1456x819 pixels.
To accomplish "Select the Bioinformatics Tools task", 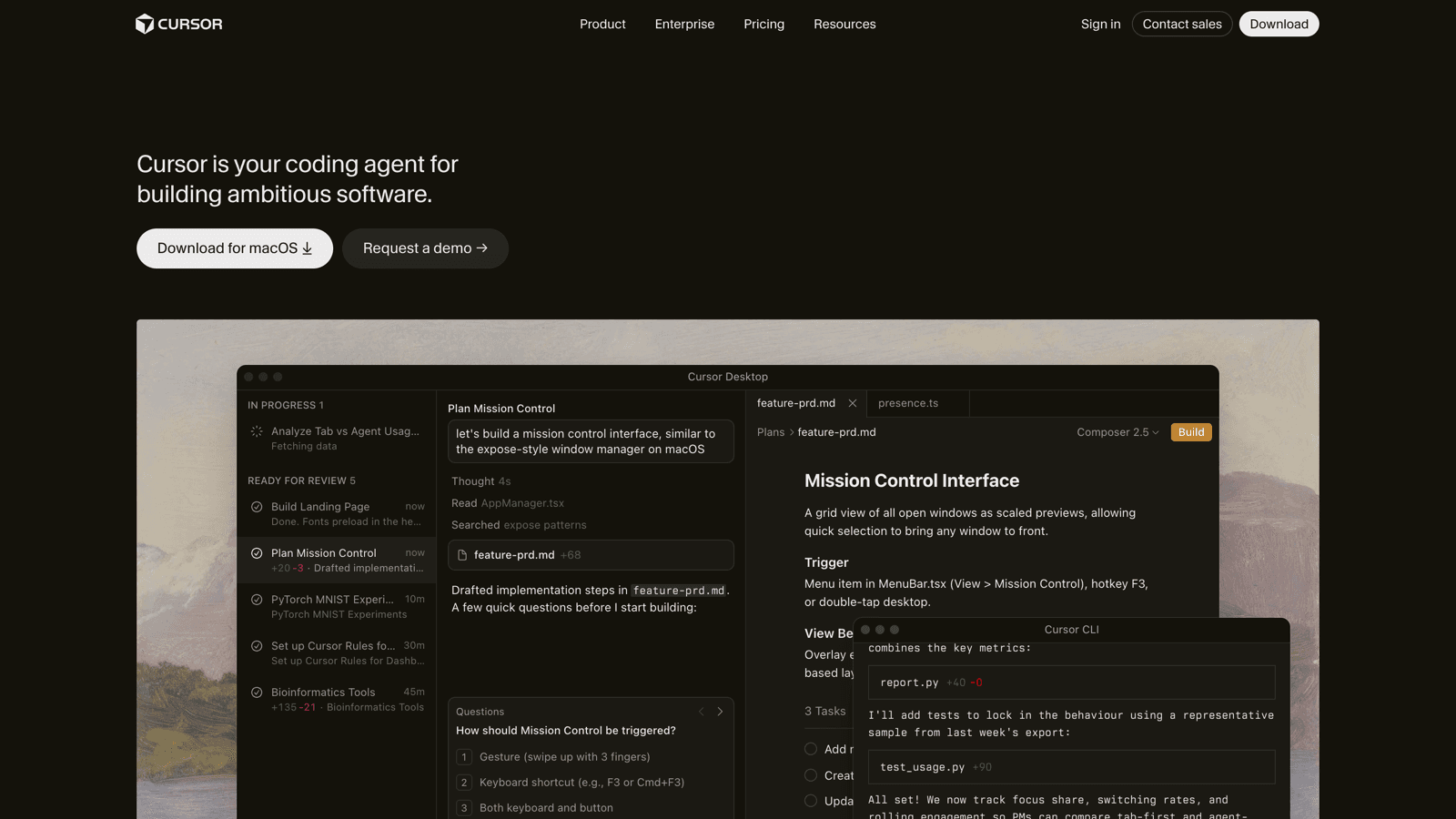I will 337,700.
